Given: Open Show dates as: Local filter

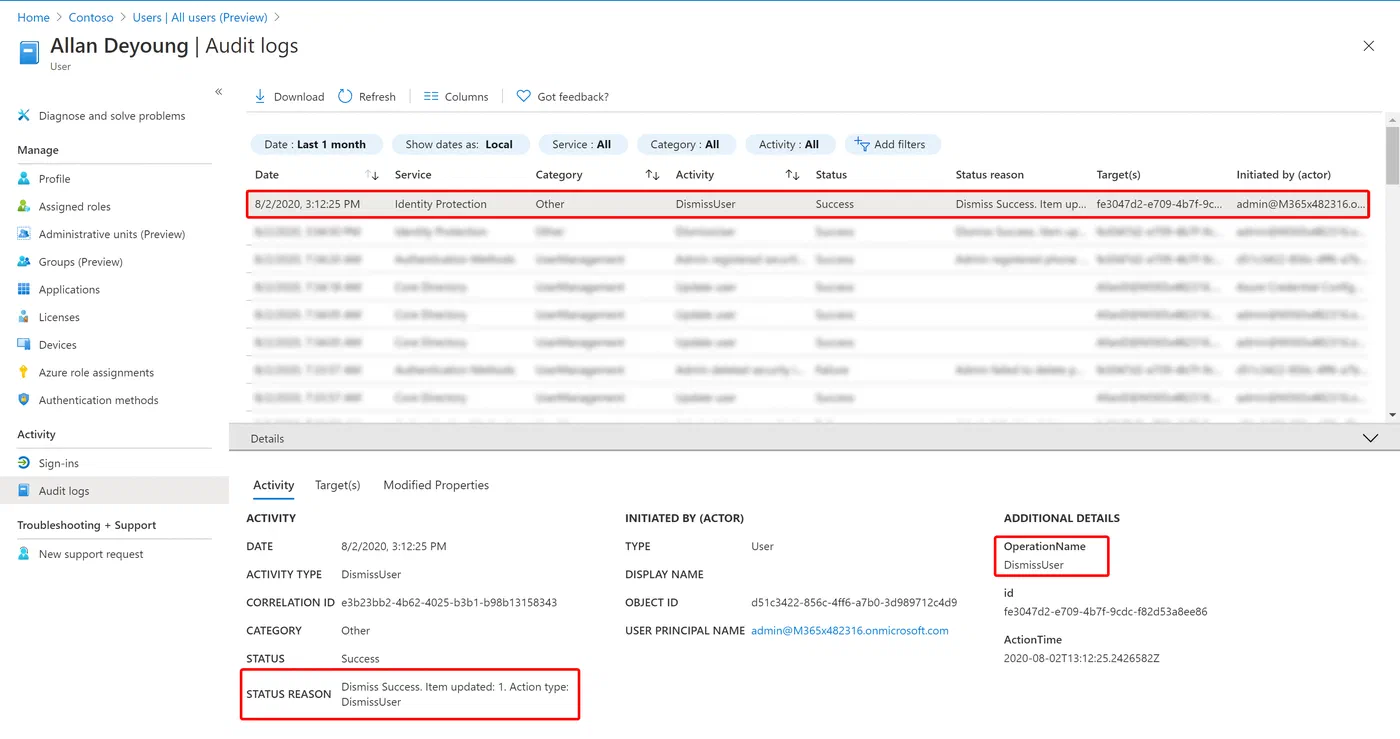Looking at the screenshot, I should click(x=459, y=144).
